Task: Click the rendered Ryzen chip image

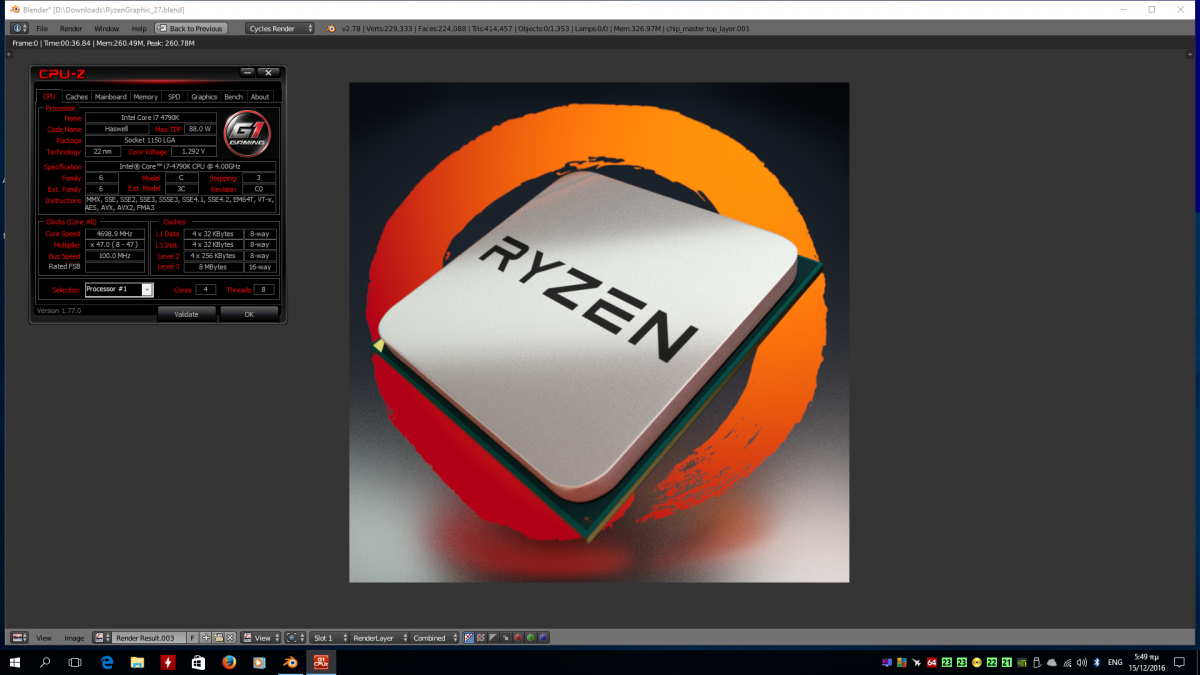Action: [598, 332]
